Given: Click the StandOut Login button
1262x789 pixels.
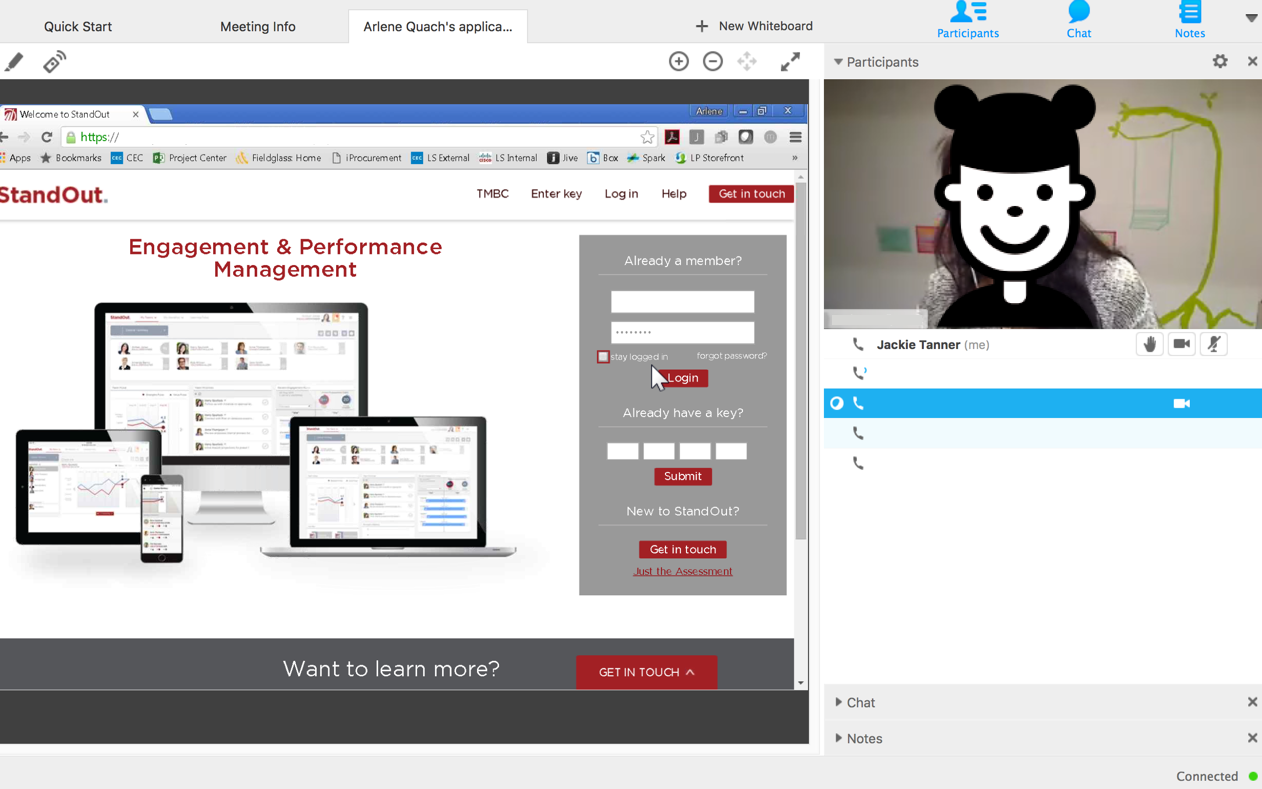Looking at the screenshot, I should [682, 378].
